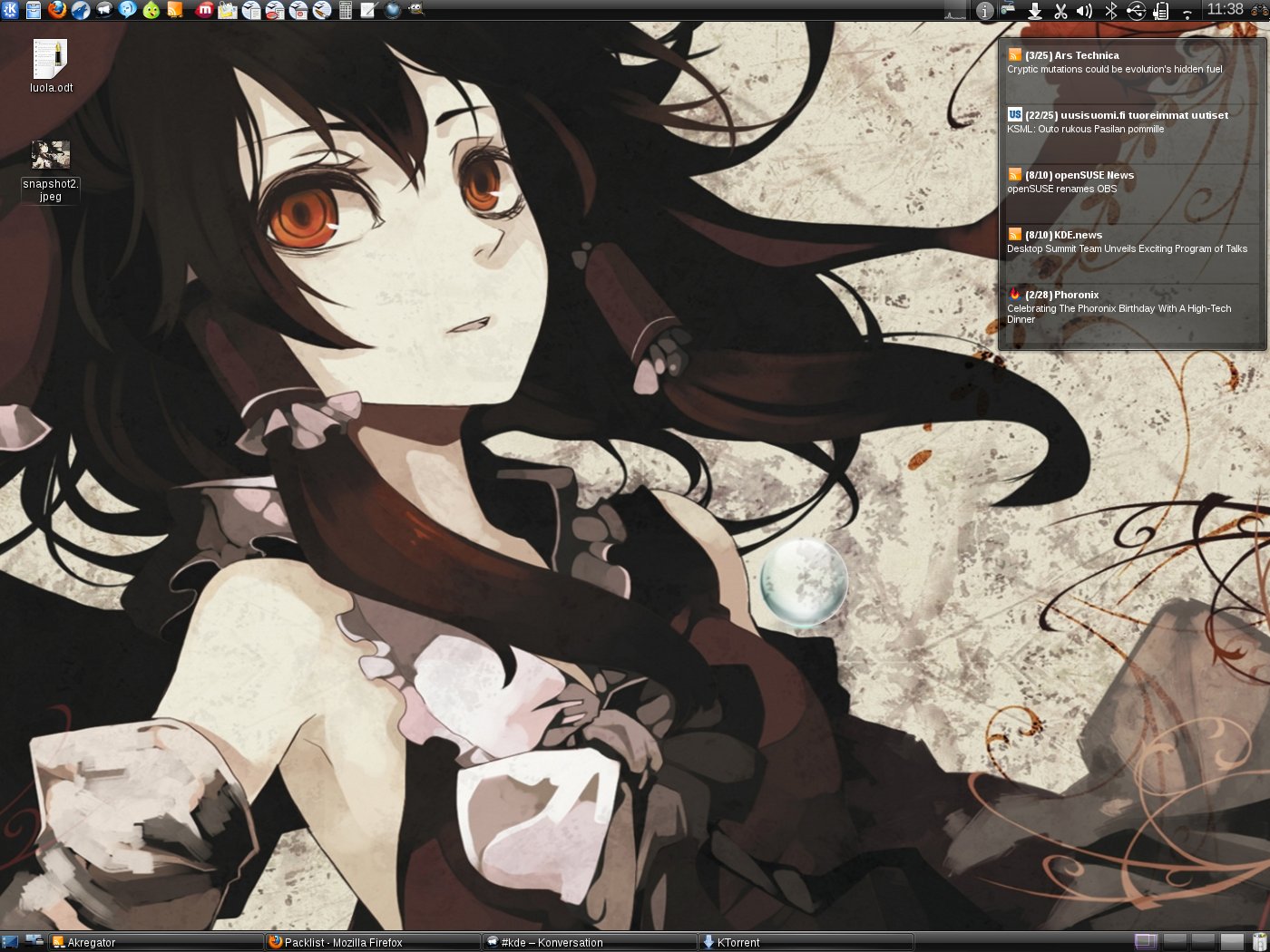Switch to the first virtual desktop in pager
The height and width of the screenshot is (952, 1270).
tap(1146, 942)
